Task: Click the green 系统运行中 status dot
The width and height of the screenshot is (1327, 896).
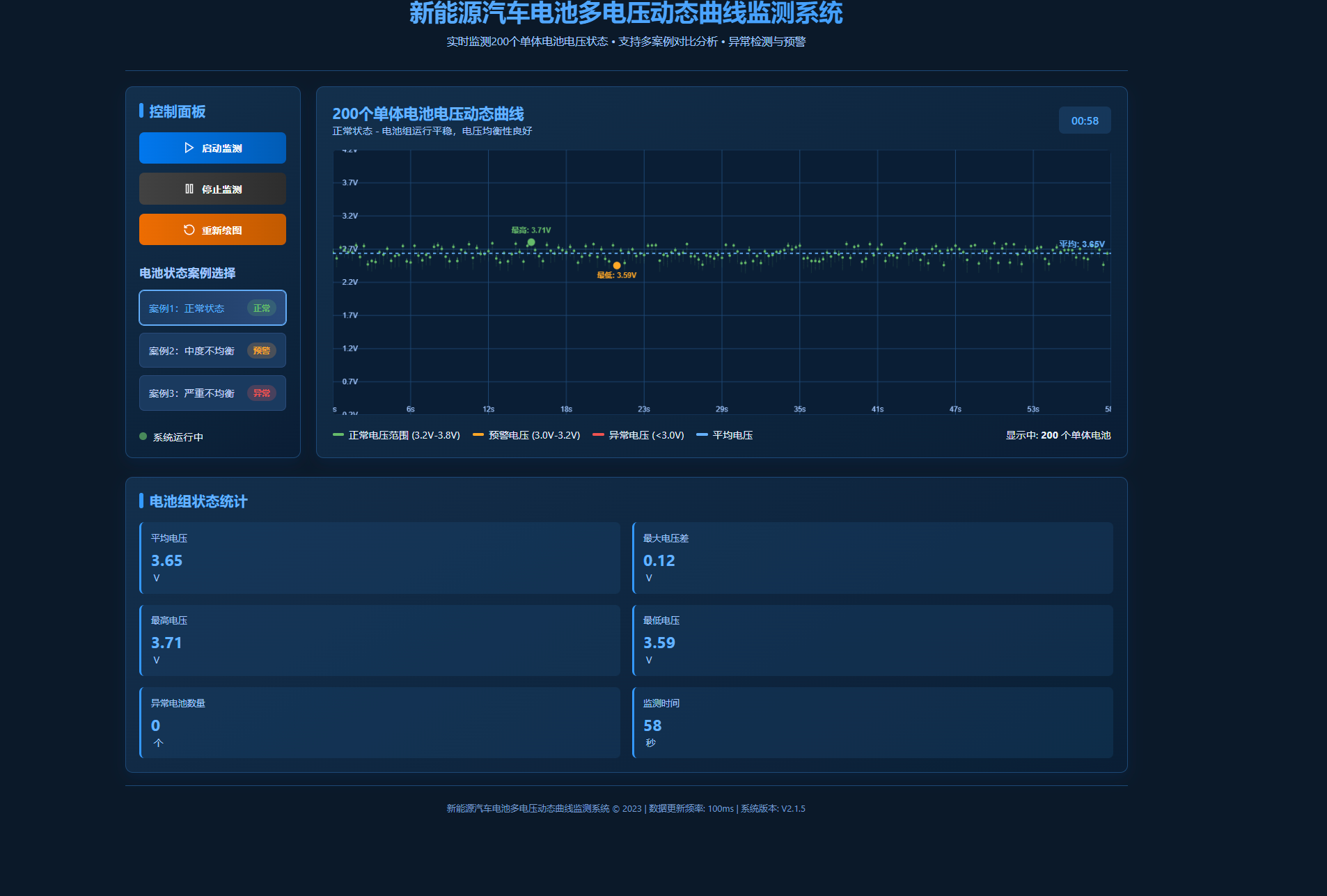Action: click(143, 437)
